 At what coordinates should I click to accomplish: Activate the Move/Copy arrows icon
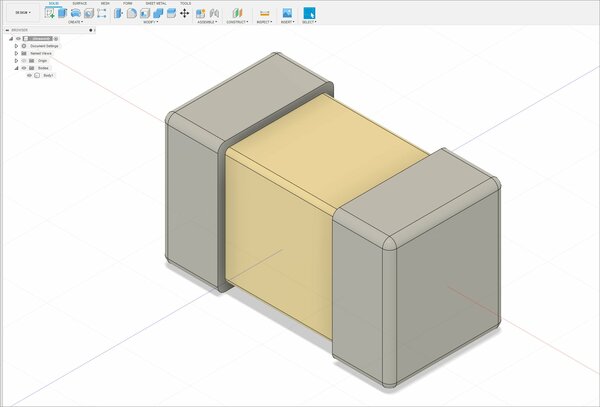click(184, 13)
